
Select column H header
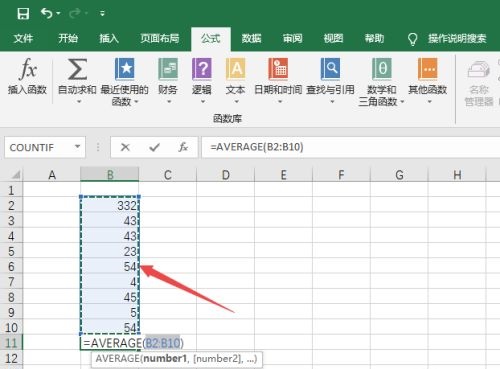click(x=457, y=175)
